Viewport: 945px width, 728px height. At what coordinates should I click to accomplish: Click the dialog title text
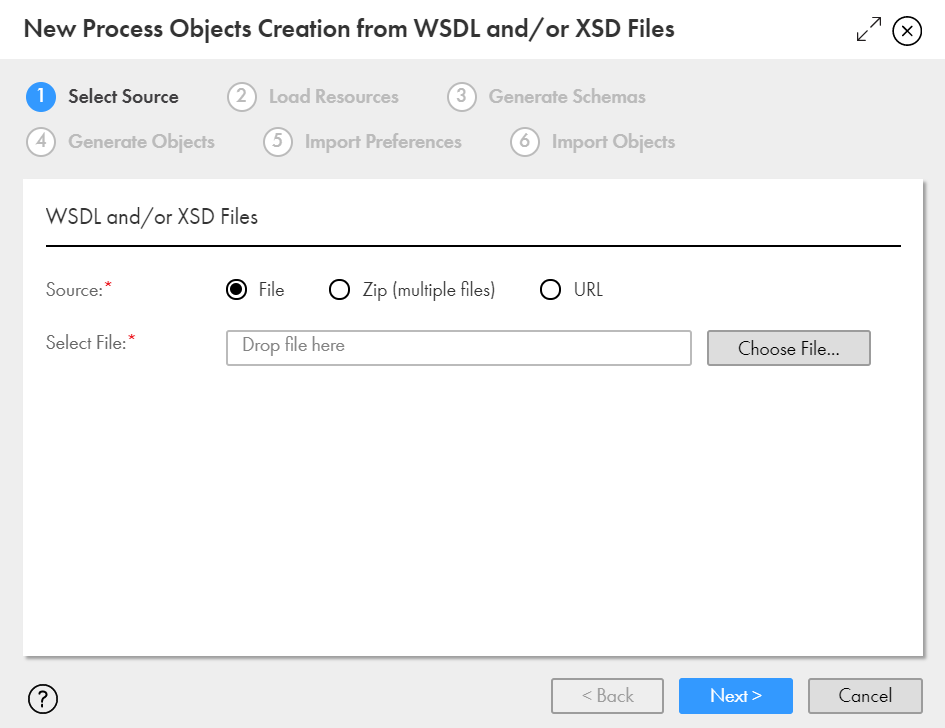coord(349,29)
